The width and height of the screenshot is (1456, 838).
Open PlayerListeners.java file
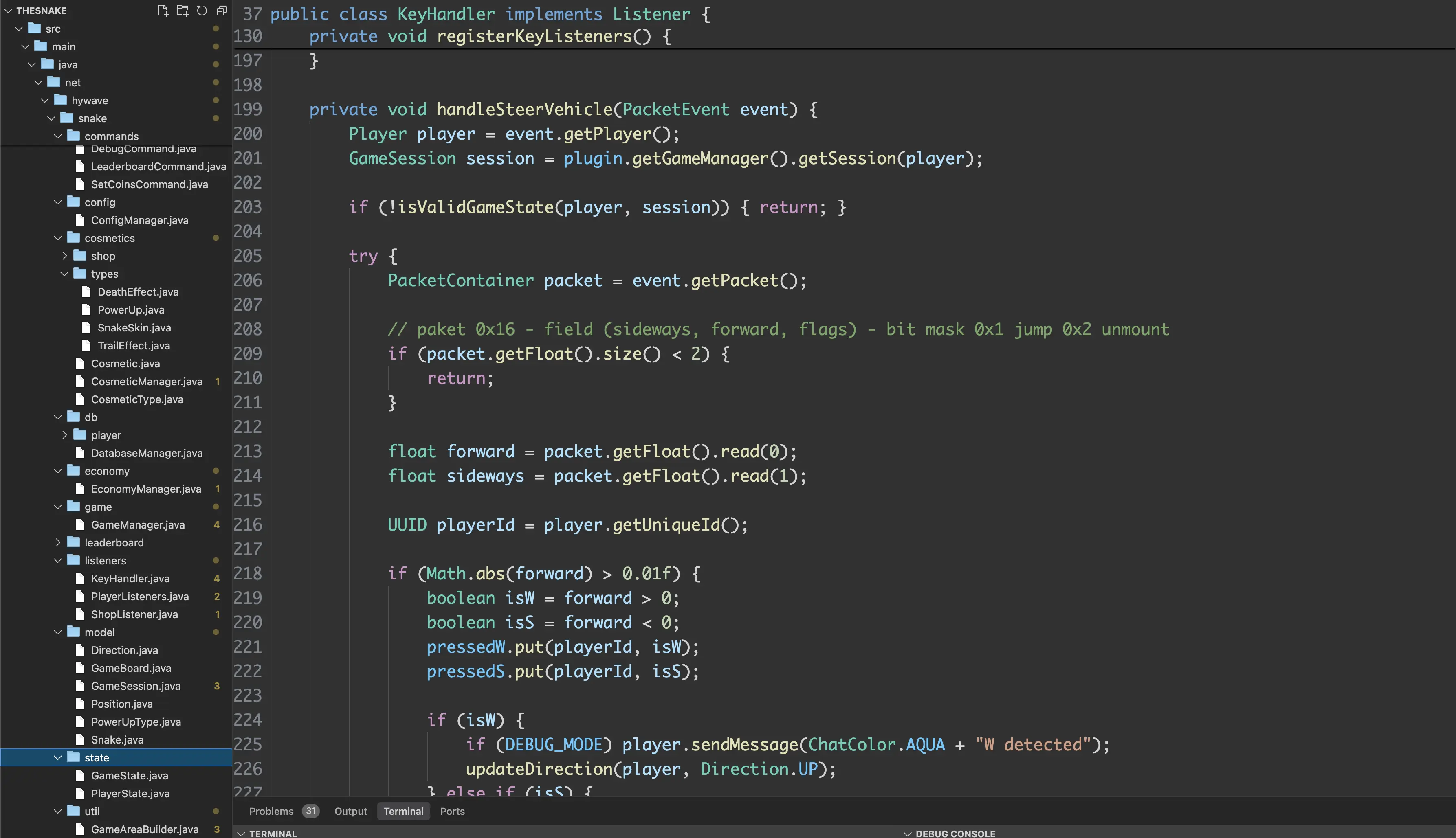click(140, 596)
